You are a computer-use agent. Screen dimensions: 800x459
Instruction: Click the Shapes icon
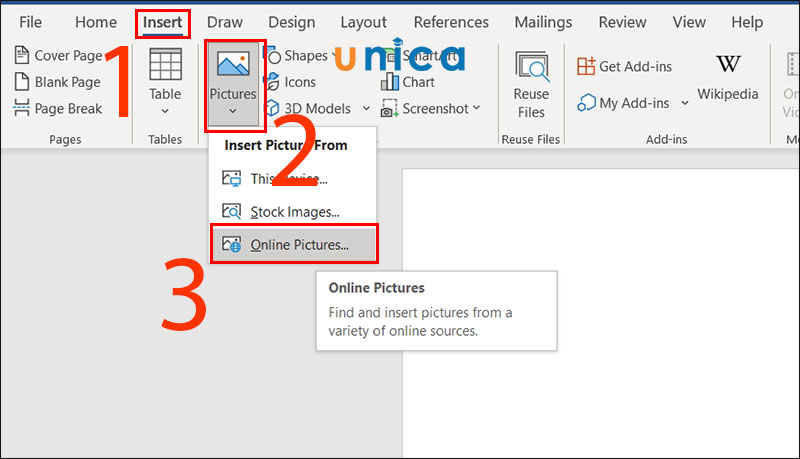[x=273, y=55]
